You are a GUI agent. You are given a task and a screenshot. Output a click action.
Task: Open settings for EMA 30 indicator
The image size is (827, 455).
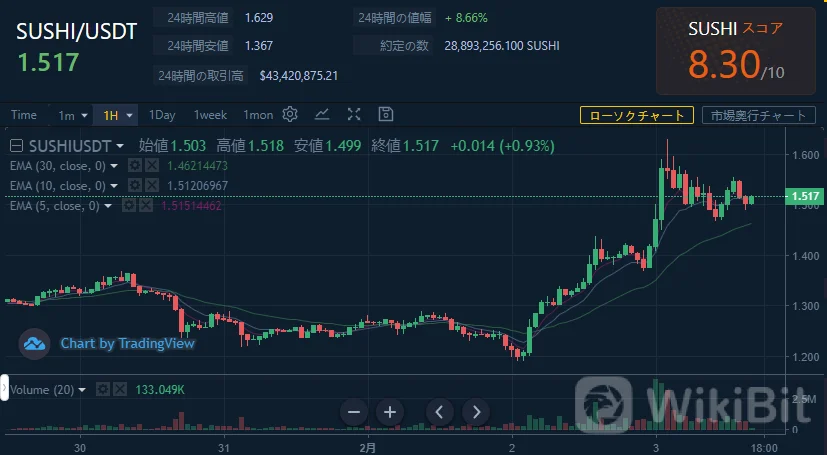pyautogui.click(x=134, y=166)
